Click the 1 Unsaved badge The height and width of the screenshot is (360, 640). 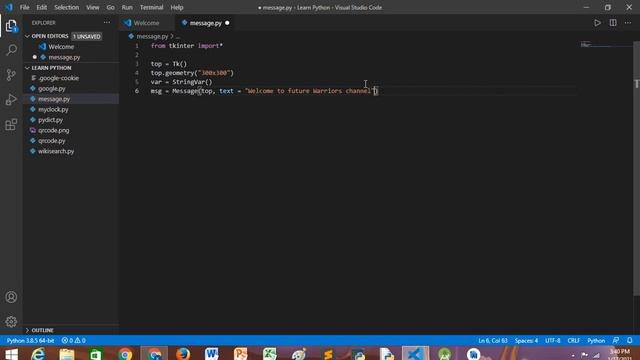[87, 36]
